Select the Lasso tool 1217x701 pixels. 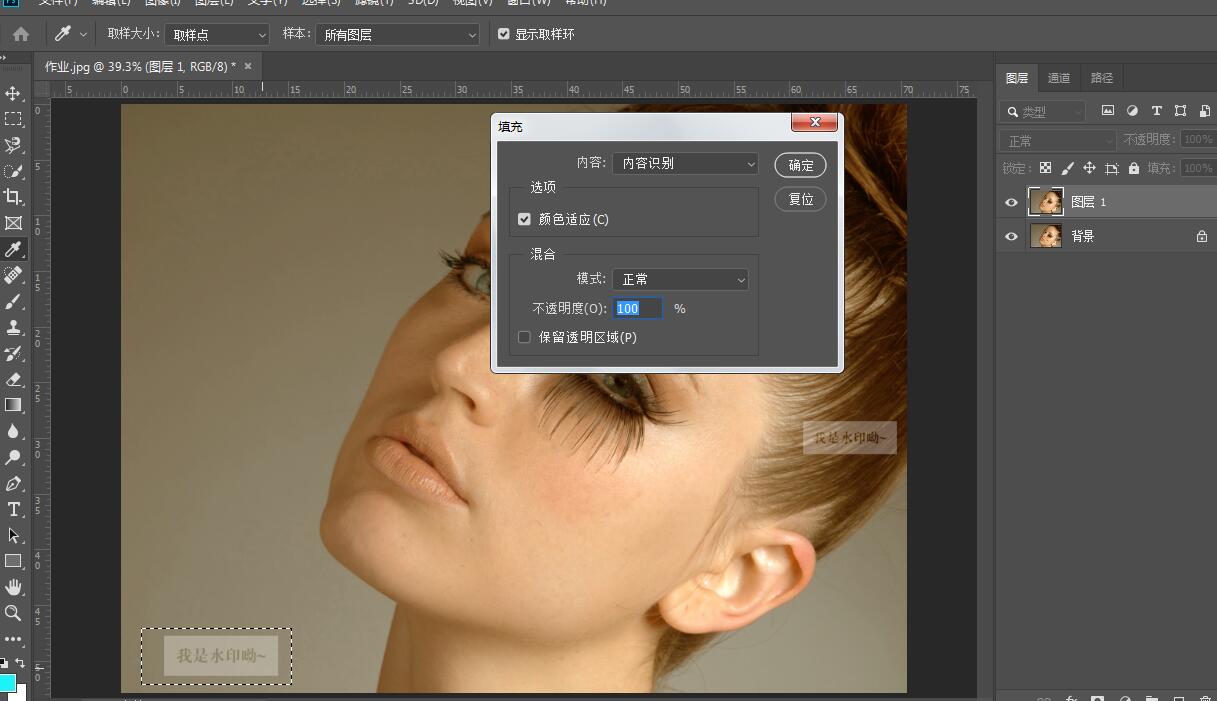[13, 145]
